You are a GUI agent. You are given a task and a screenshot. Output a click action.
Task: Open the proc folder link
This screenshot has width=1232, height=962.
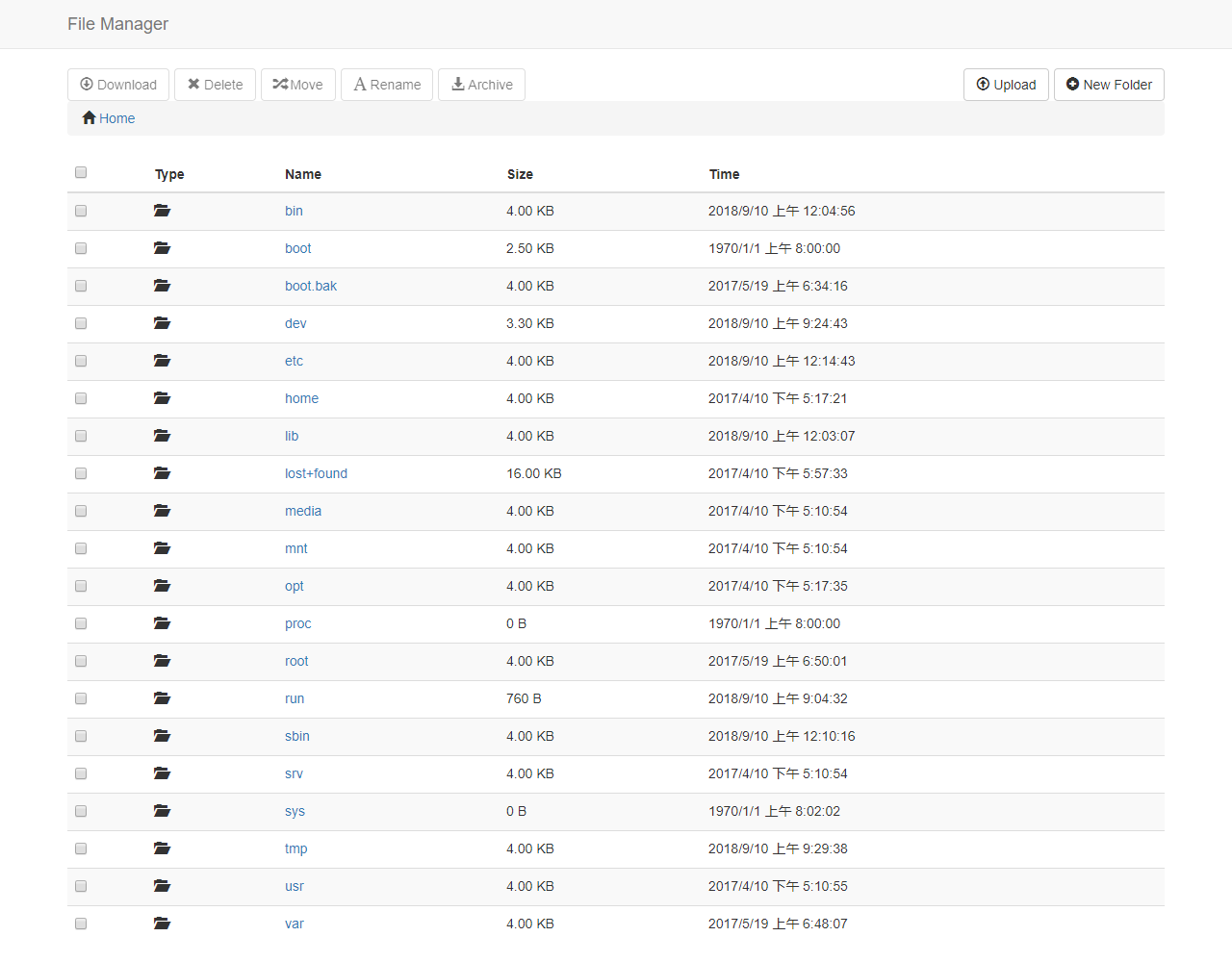click(297, 623)
